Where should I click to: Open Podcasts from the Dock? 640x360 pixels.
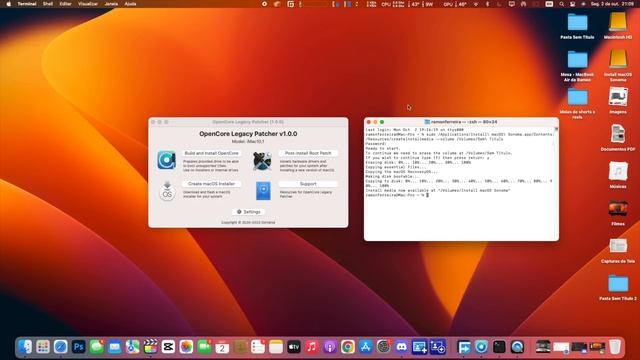tap(330, 347)
